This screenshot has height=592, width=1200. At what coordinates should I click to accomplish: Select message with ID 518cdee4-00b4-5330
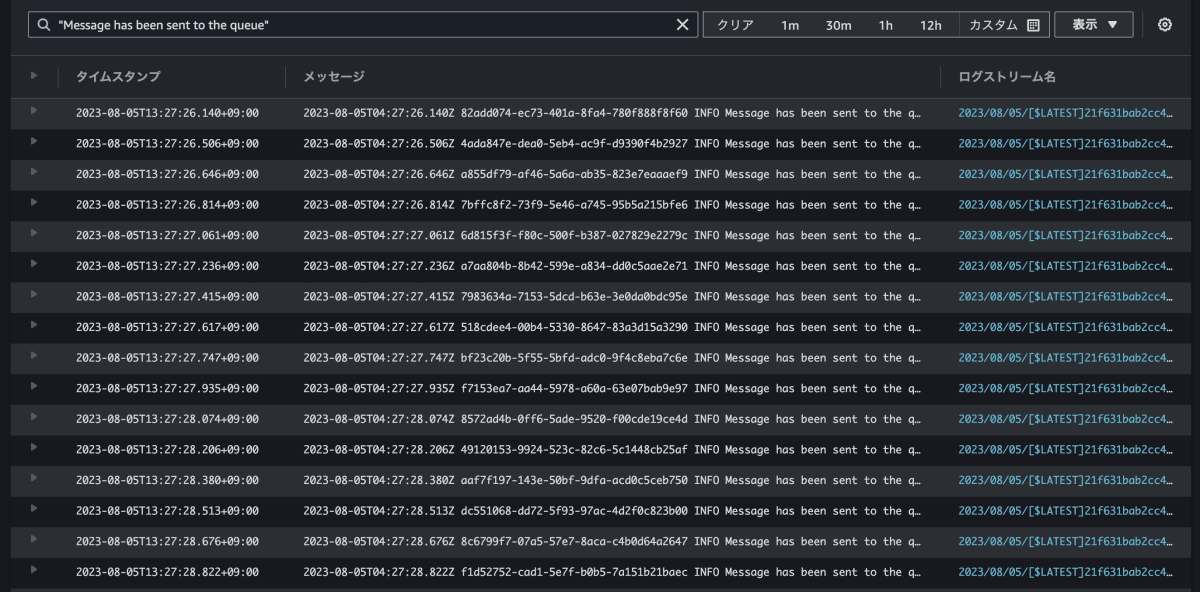pyautogui.click(x=612, y=327)
